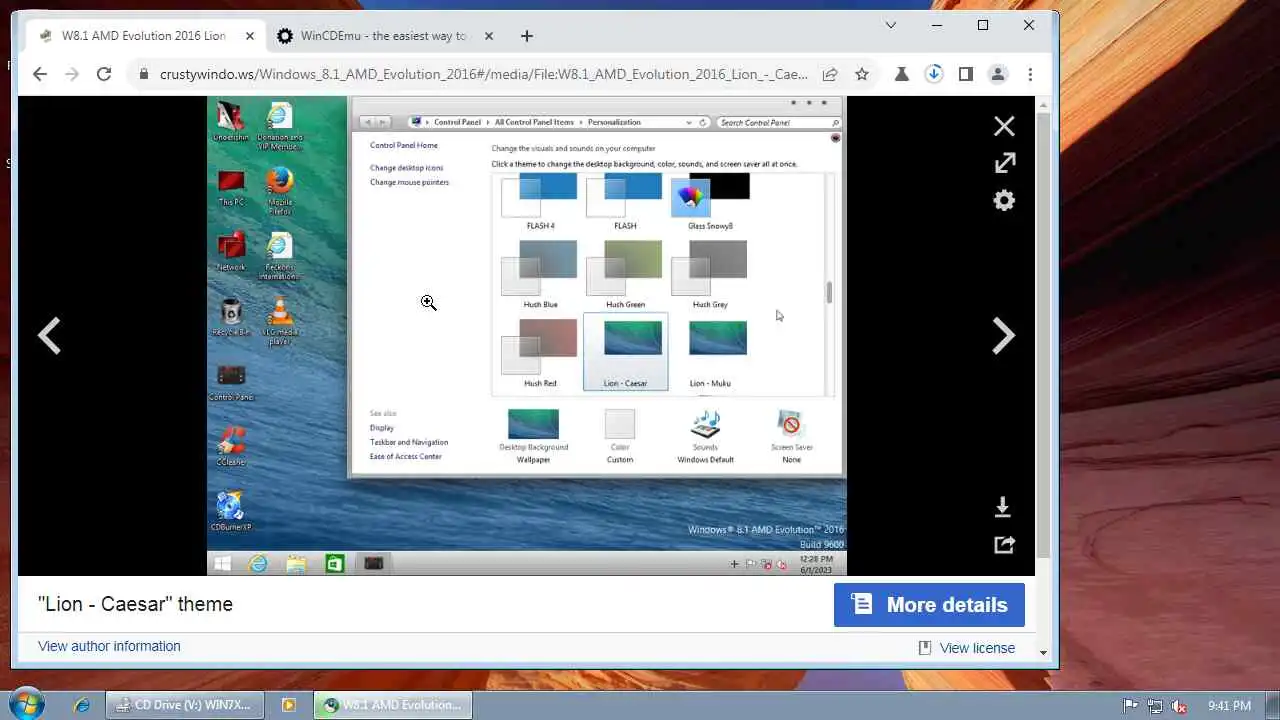View site information via the lock icon
Screen dimensions: 1280x720
click(144, 74)
